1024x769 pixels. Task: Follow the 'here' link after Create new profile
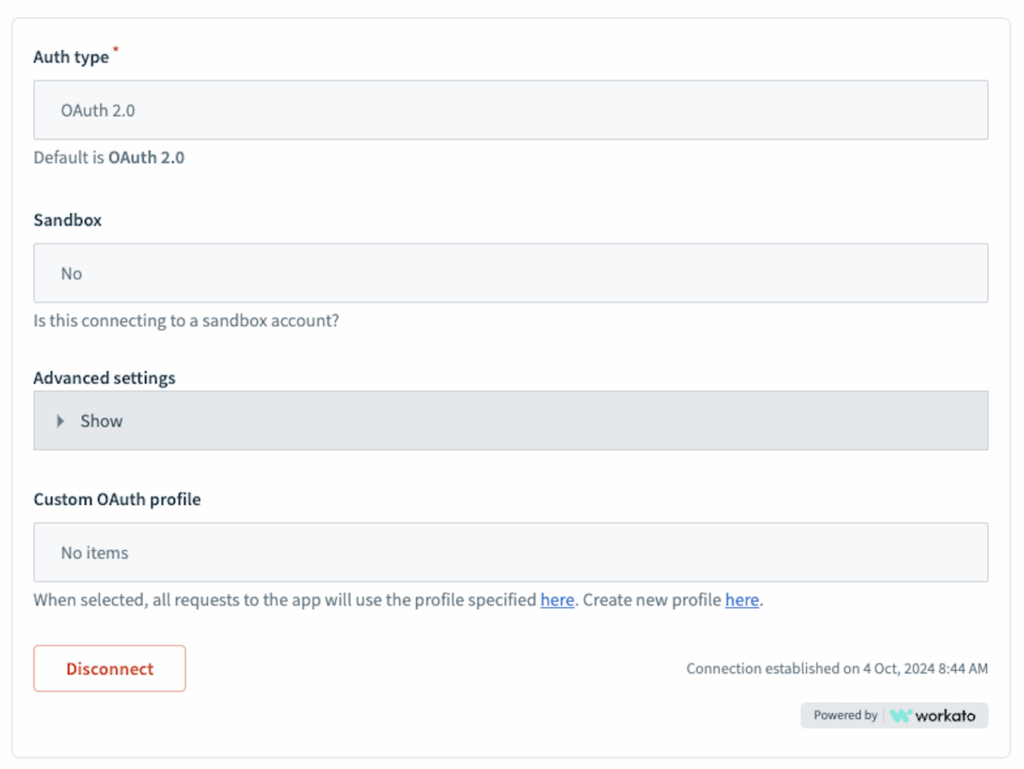(x=741, y=600)
